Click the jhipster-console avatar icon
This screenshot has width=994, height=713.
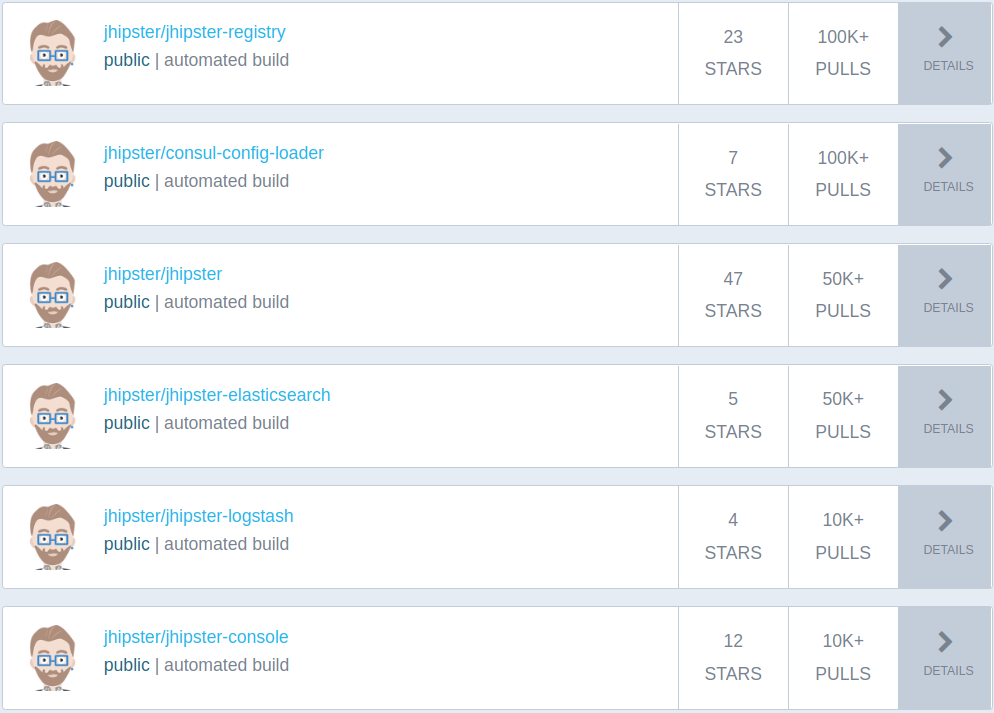click(52, 658)
